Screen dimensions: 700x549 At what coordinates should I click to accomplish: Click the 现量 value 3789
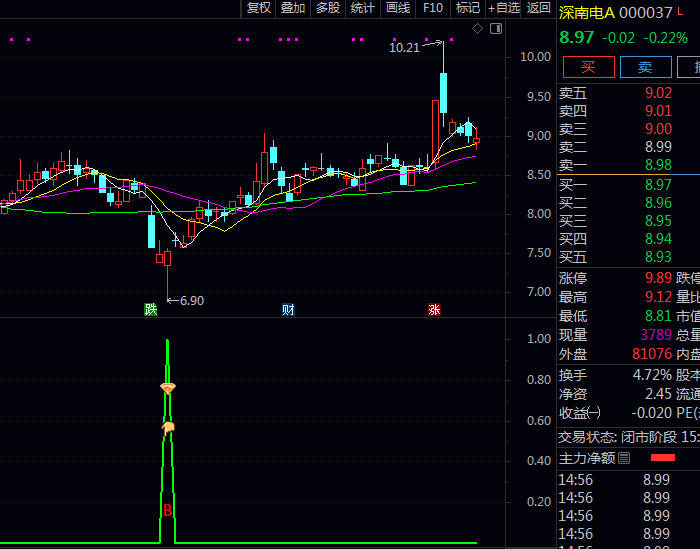[x=656, y=335]
